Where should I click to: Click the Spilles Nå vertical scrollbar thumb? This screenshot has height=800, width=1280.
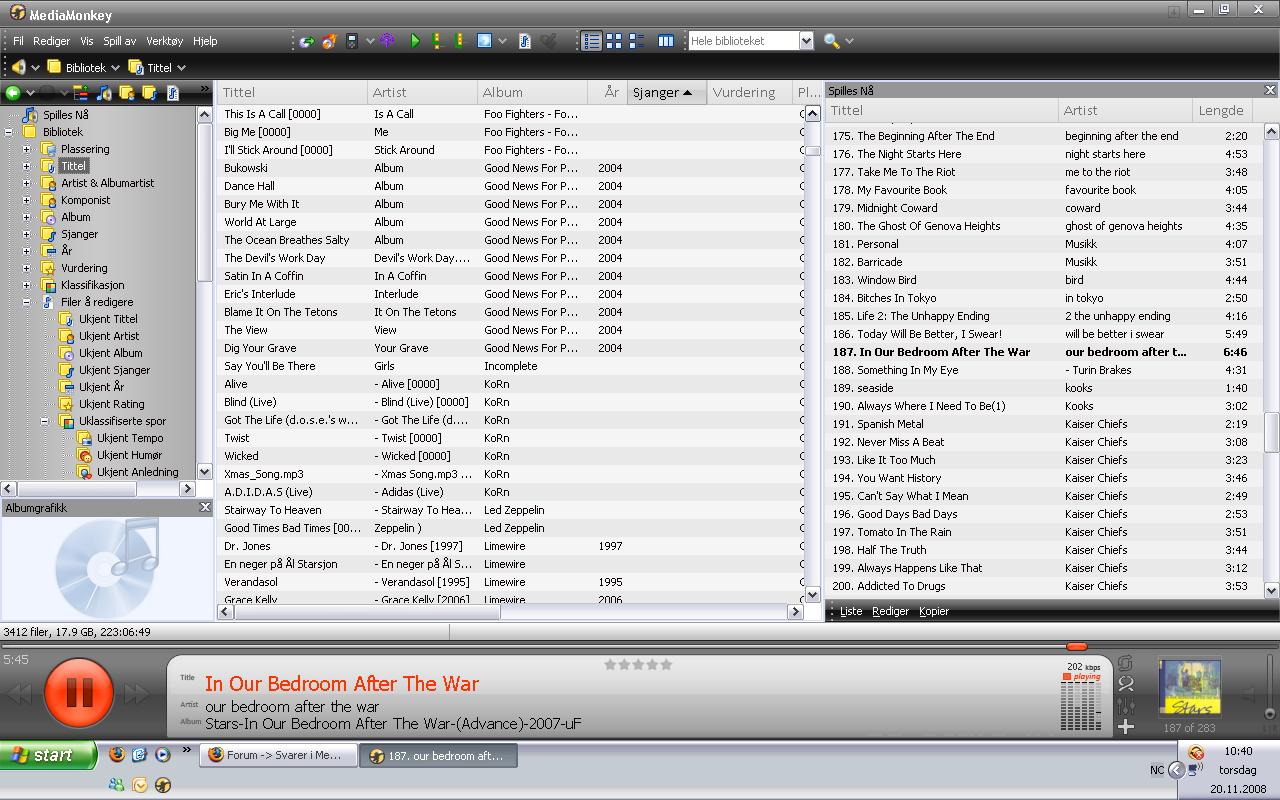(1272, 432)
